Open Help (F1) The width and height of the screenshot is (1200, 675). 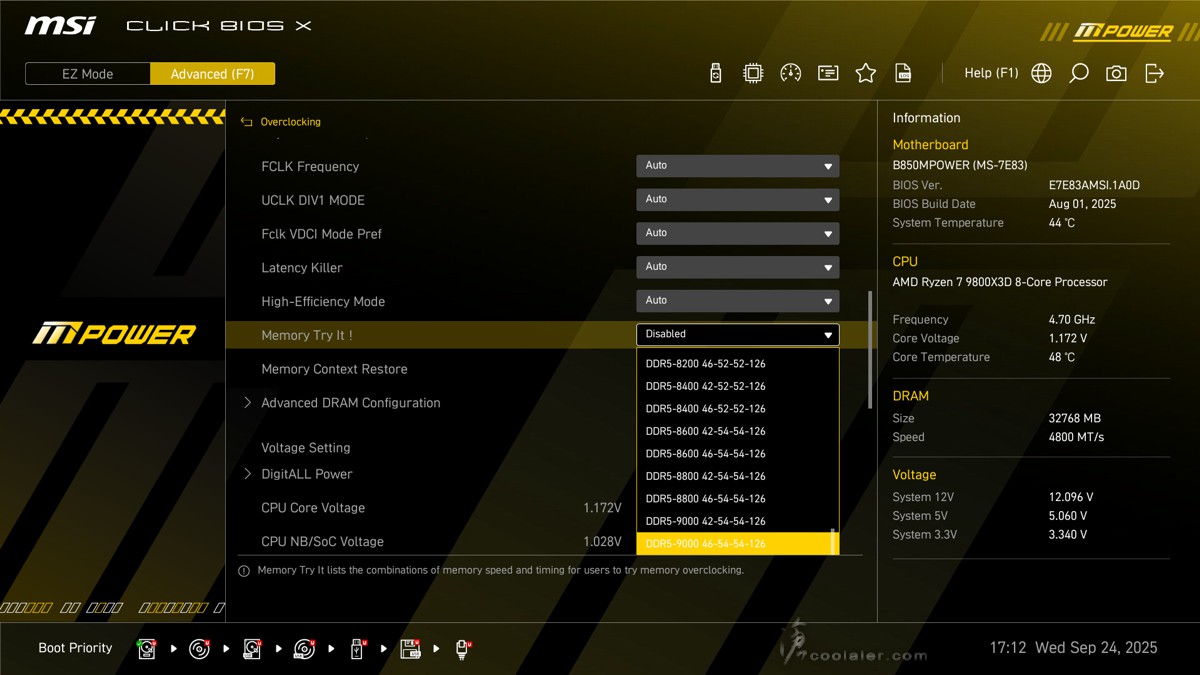[991, 73]
